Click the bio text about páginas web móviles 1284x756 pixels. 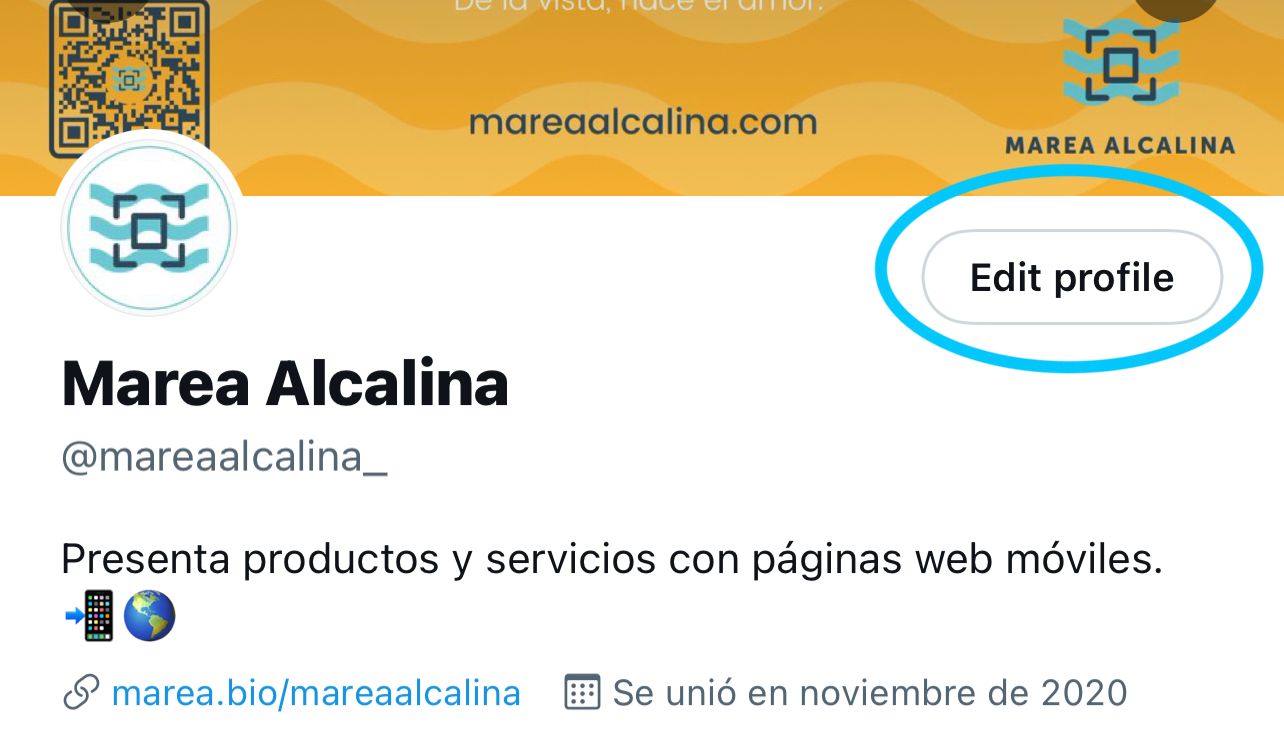(612, 560)
